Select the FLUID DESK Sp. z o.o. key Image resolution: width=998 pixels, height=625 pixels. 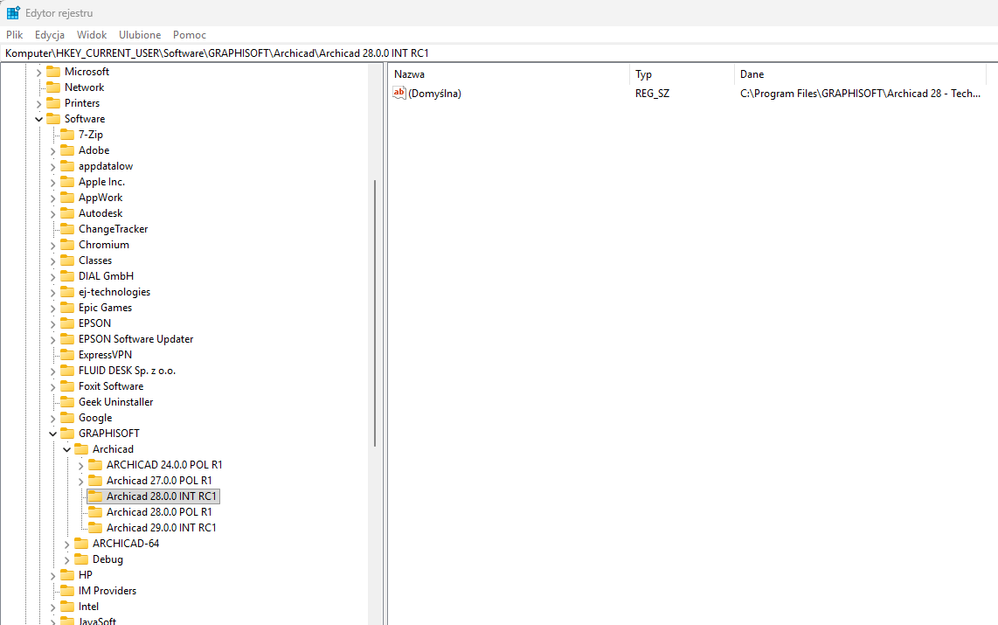click(x=127, y=370)
